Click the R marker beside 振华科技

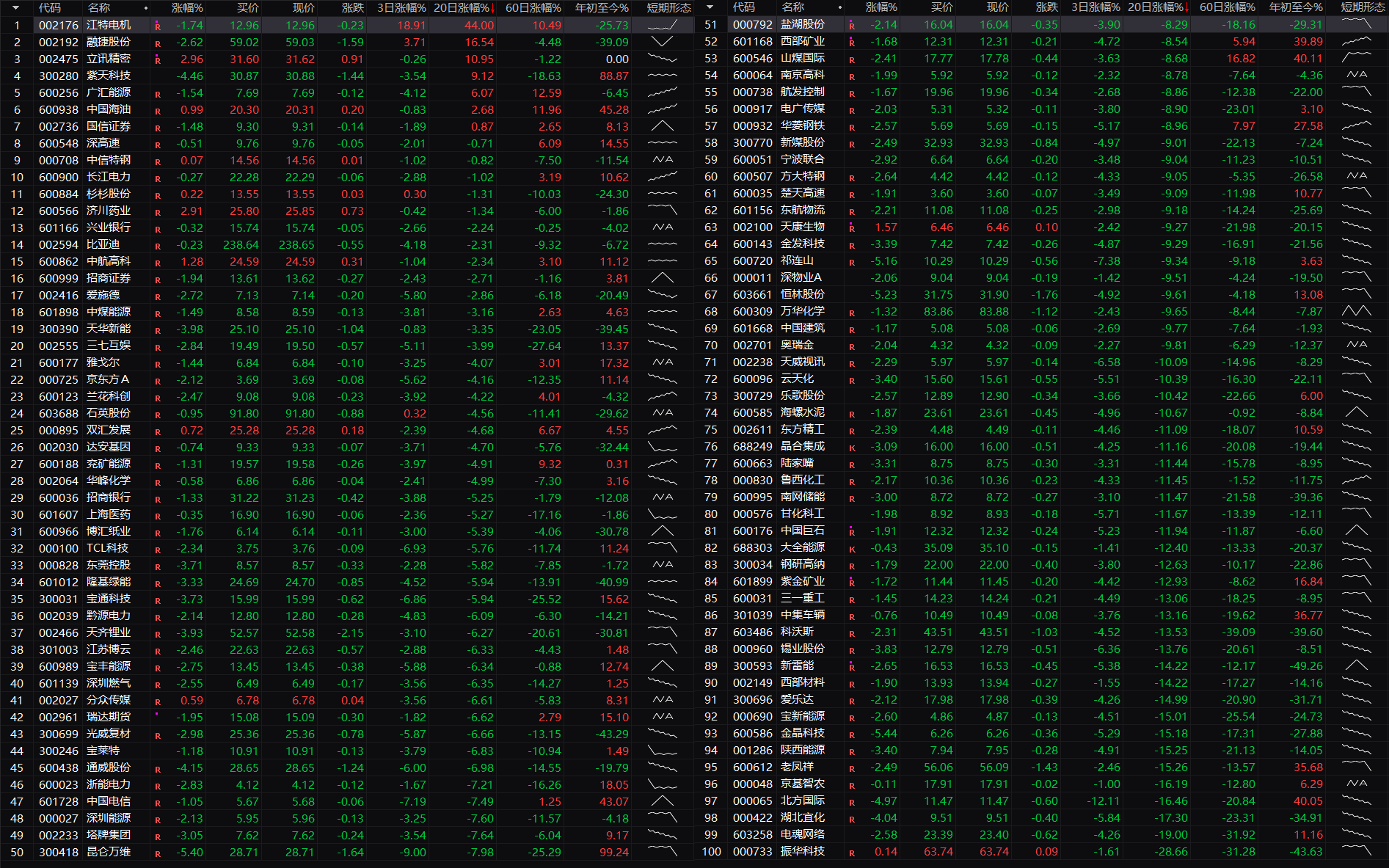click(x=852, y=853)
